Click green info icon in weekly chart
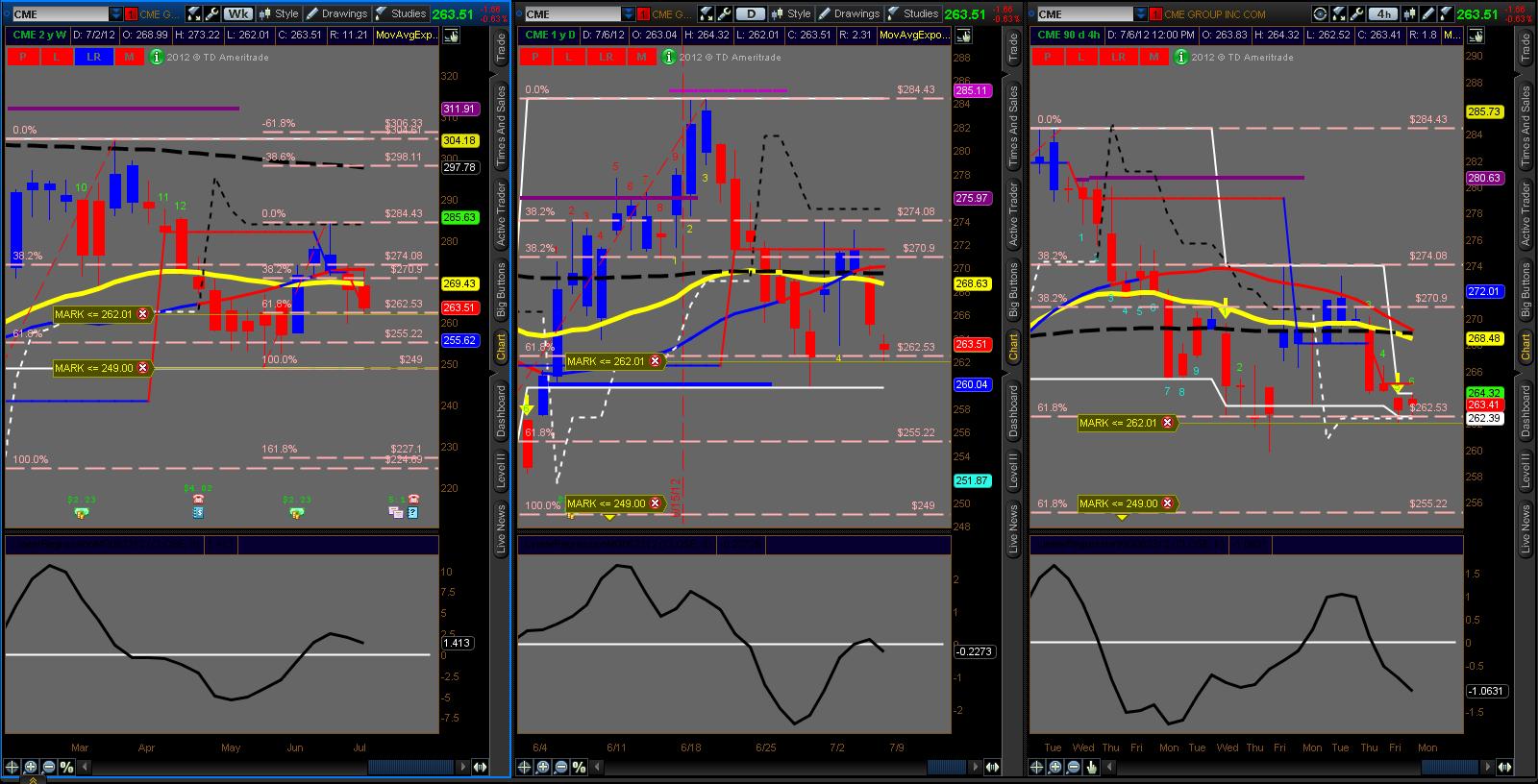The height and width of the screenshot is (784, 1538). [157, 57]
